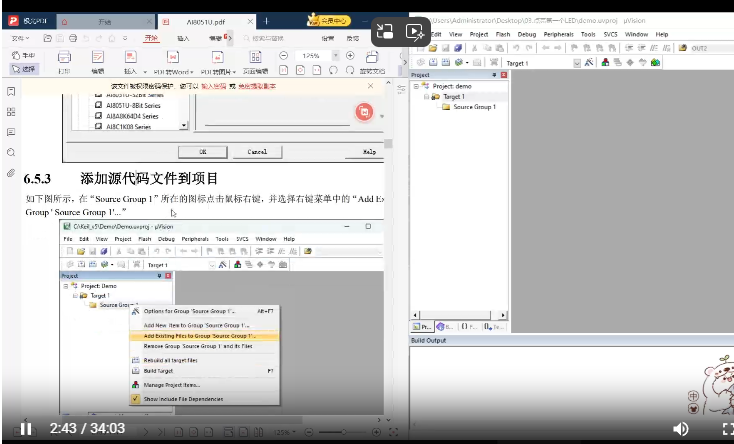Screen dimensions: 734x444
Task: Open Pack Installer icon in uVision toolbar
Action: click(x=655, y=62)
